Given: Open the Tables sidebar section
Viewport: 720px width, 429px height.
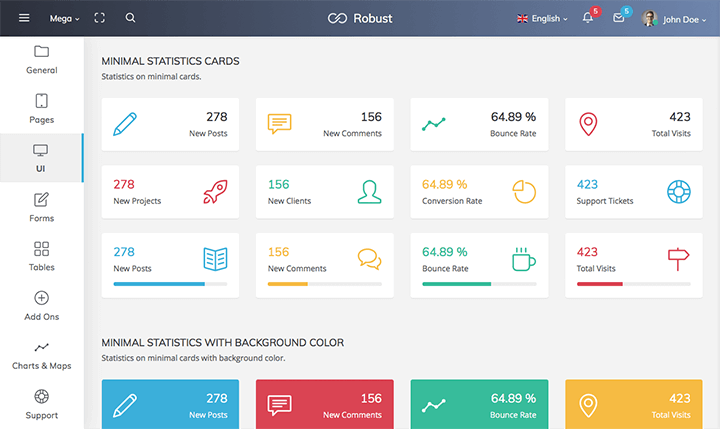Looking at the screenshot, I should 42,257.
